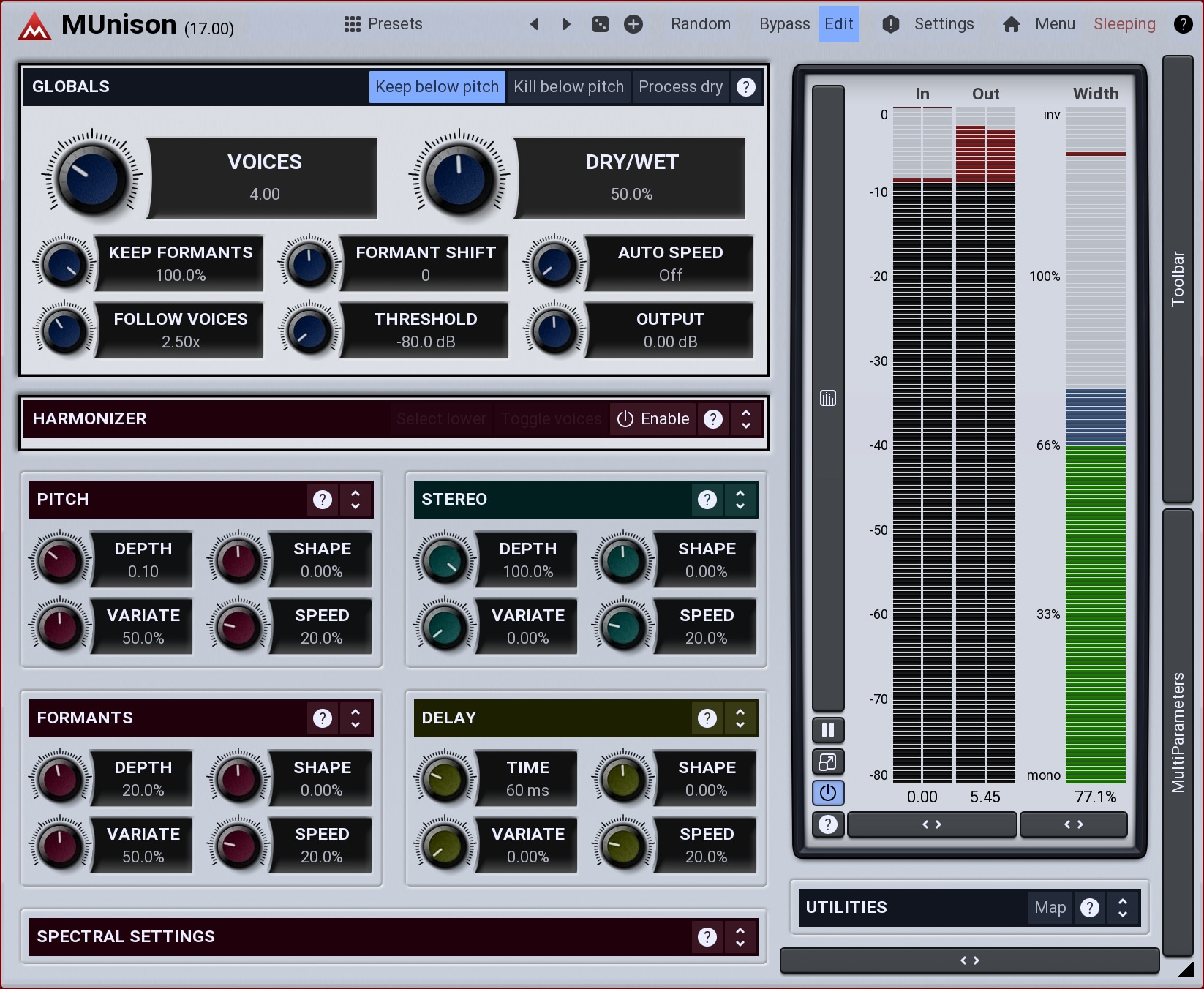
Task: Click the Dry/Wet knob
Action: 459,178
